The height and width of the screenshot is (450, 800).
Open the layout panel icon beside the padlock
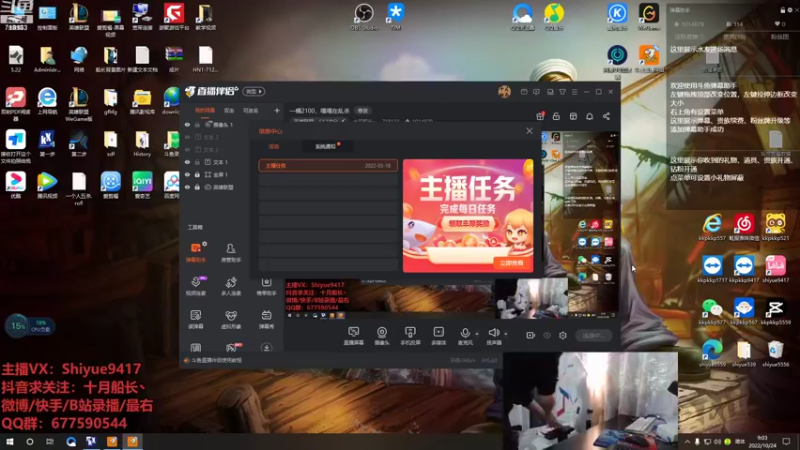click(573, 116)
